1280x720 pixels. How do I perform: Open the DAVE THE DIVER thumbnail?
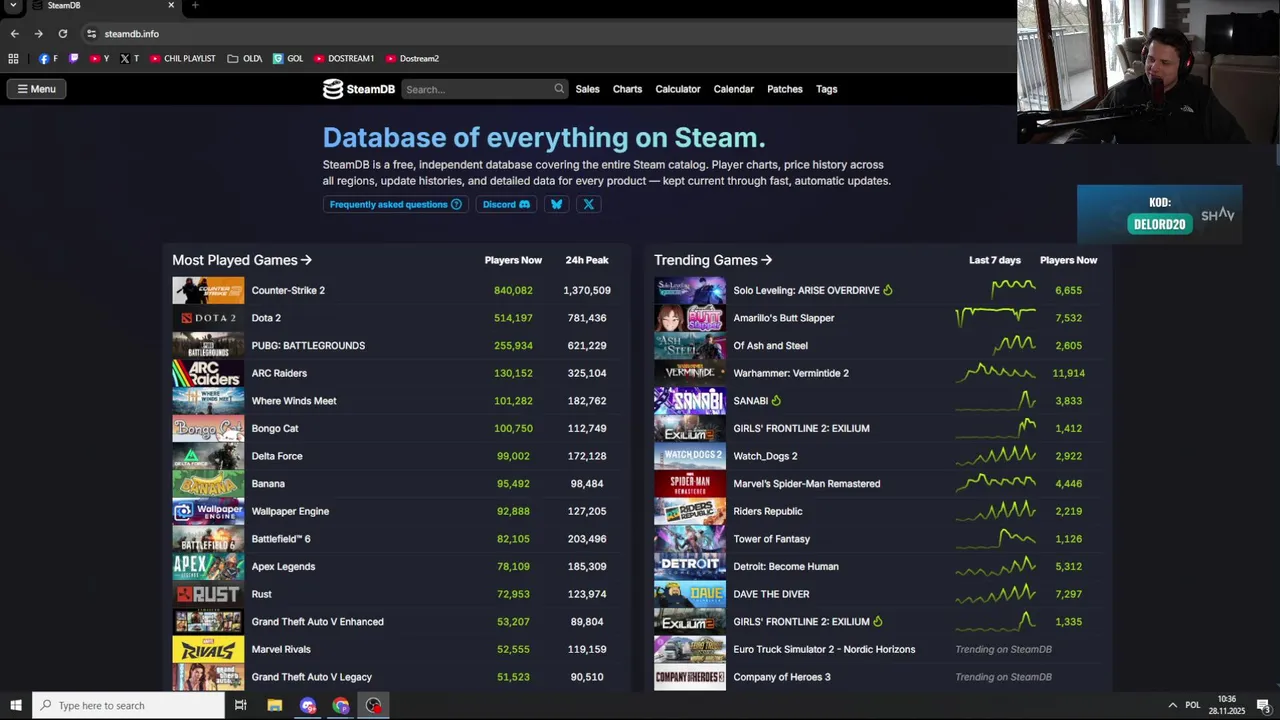point(690,594)
